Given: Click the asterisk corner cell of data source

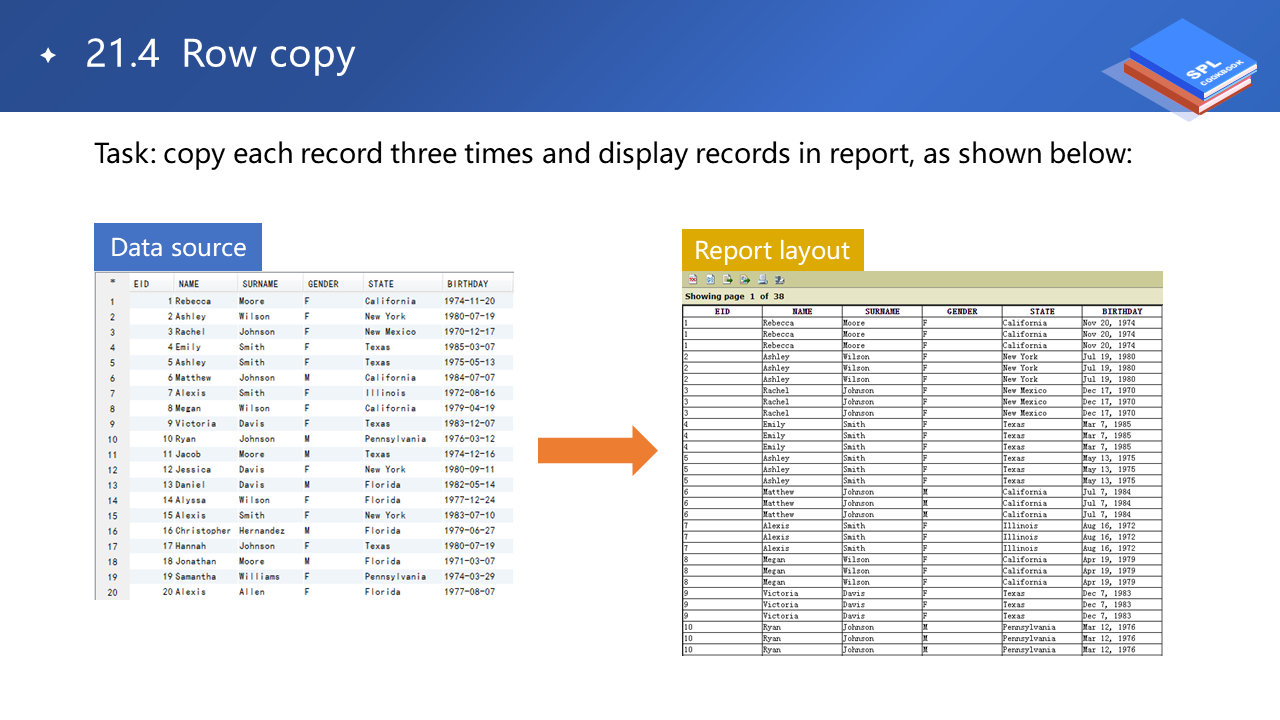Looking at the screenshot, I should tap(112, 284).
